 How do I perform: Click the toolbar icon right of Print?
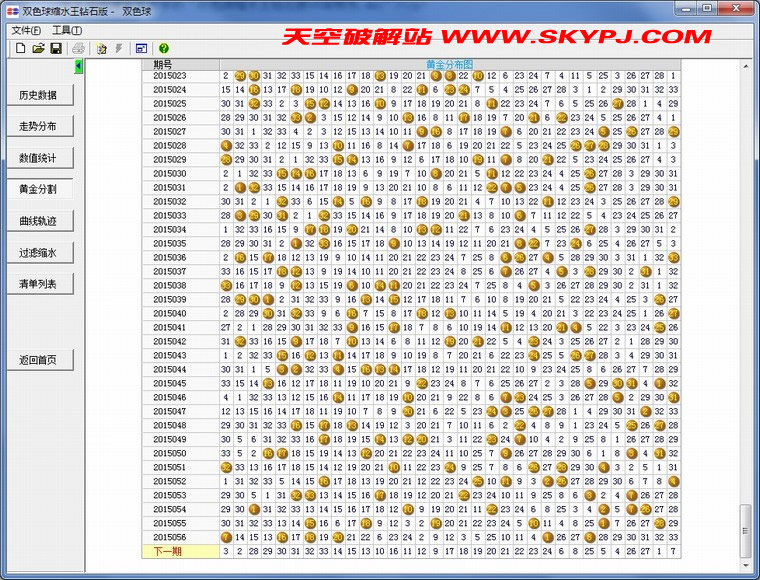point(101,48)
